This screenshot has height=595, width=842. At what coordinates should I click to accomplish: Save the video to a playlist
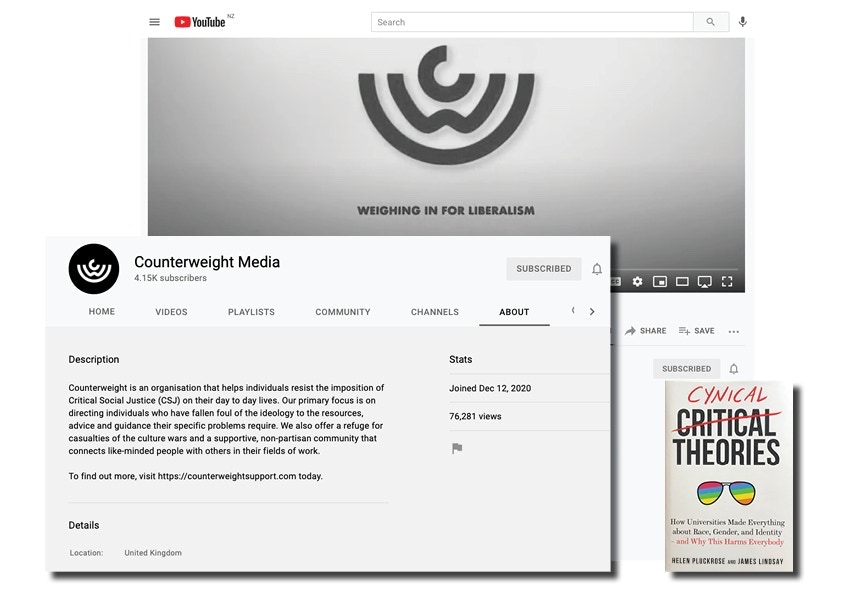pyautogui.click(x=697, y=331)
